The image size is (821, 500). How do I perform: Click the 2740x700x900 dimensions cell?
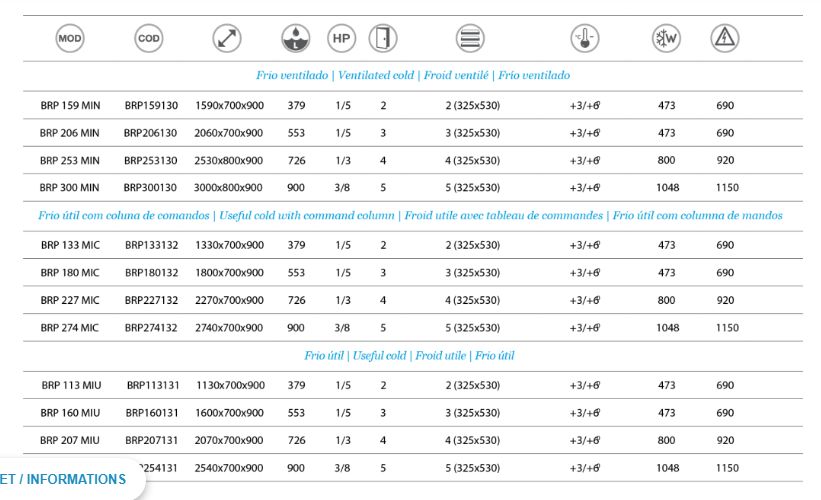pyautogui.click(x=229, y=328)
